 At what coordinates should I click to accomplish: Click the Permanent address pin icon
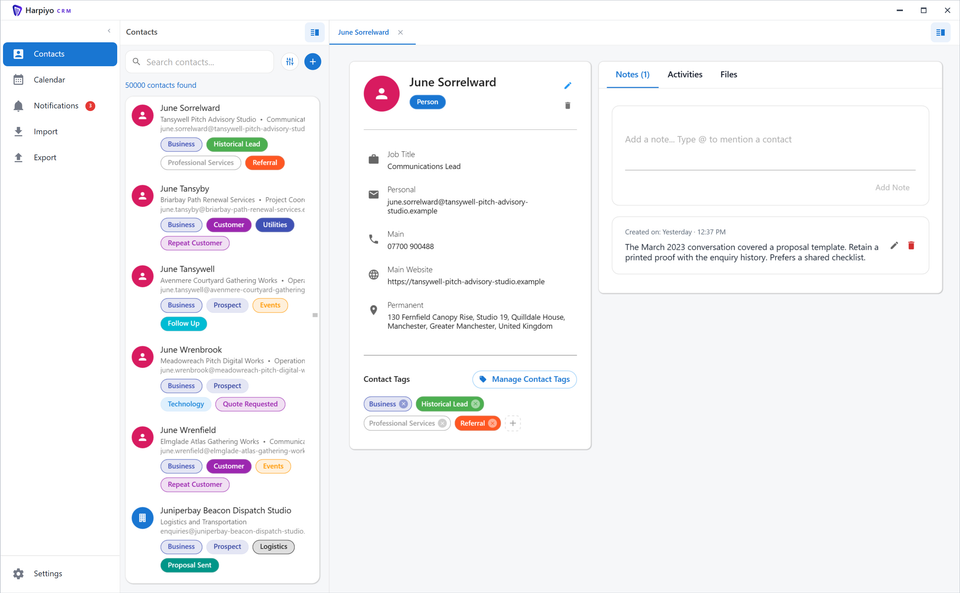(373, 310)
